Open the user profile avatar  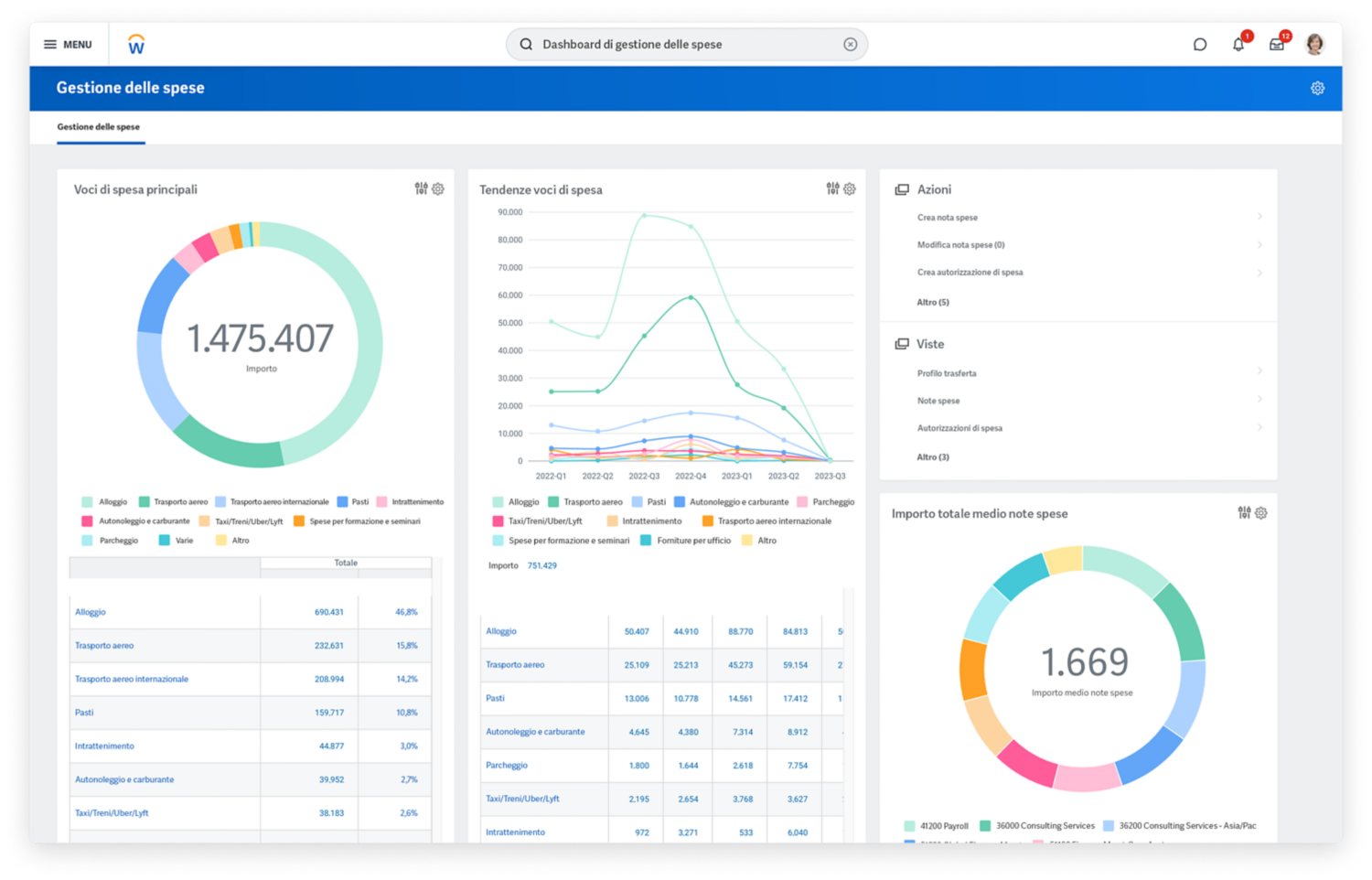tap(1315, 44)
